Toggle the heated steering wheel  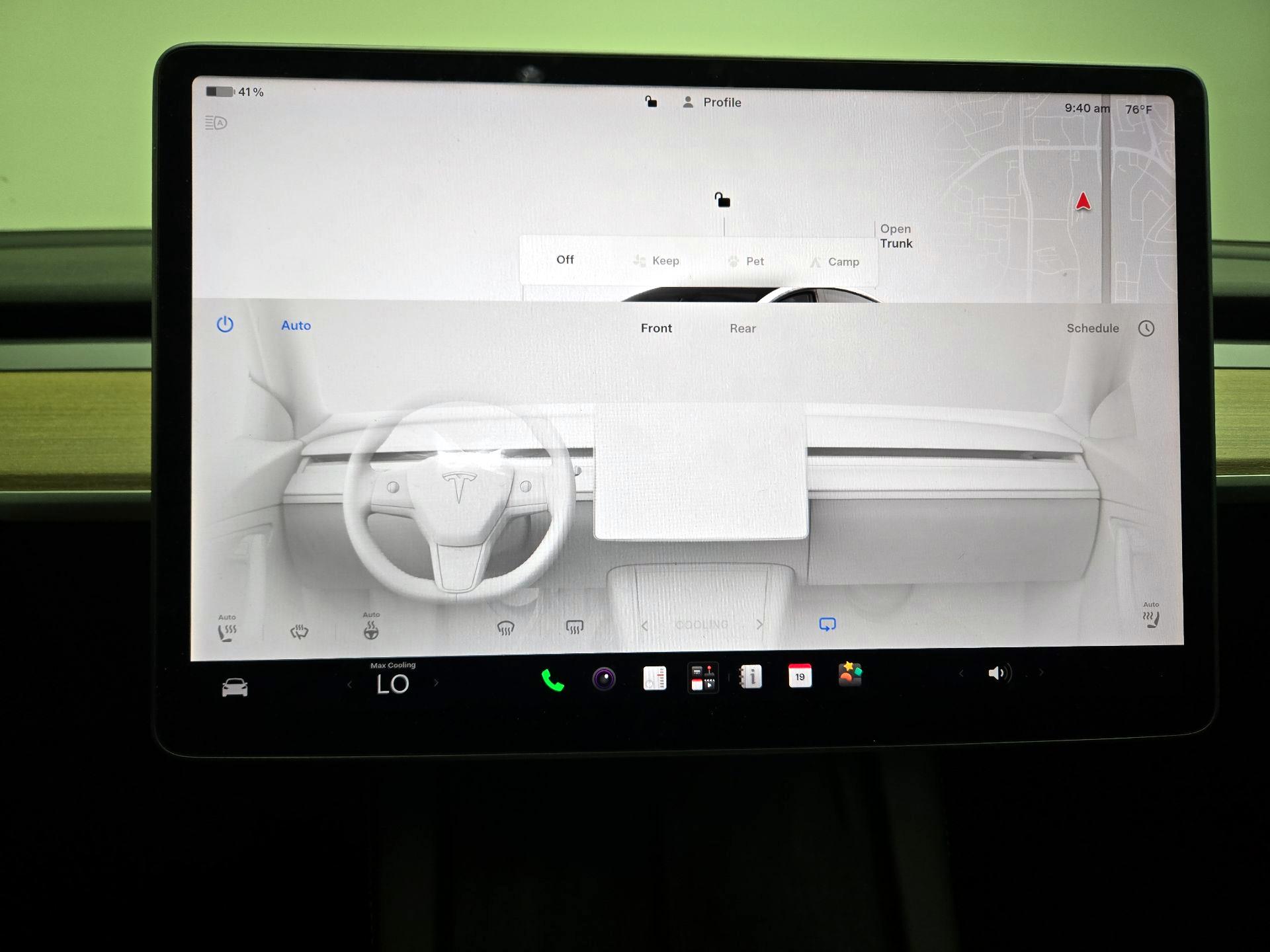(x=371, y=627)
